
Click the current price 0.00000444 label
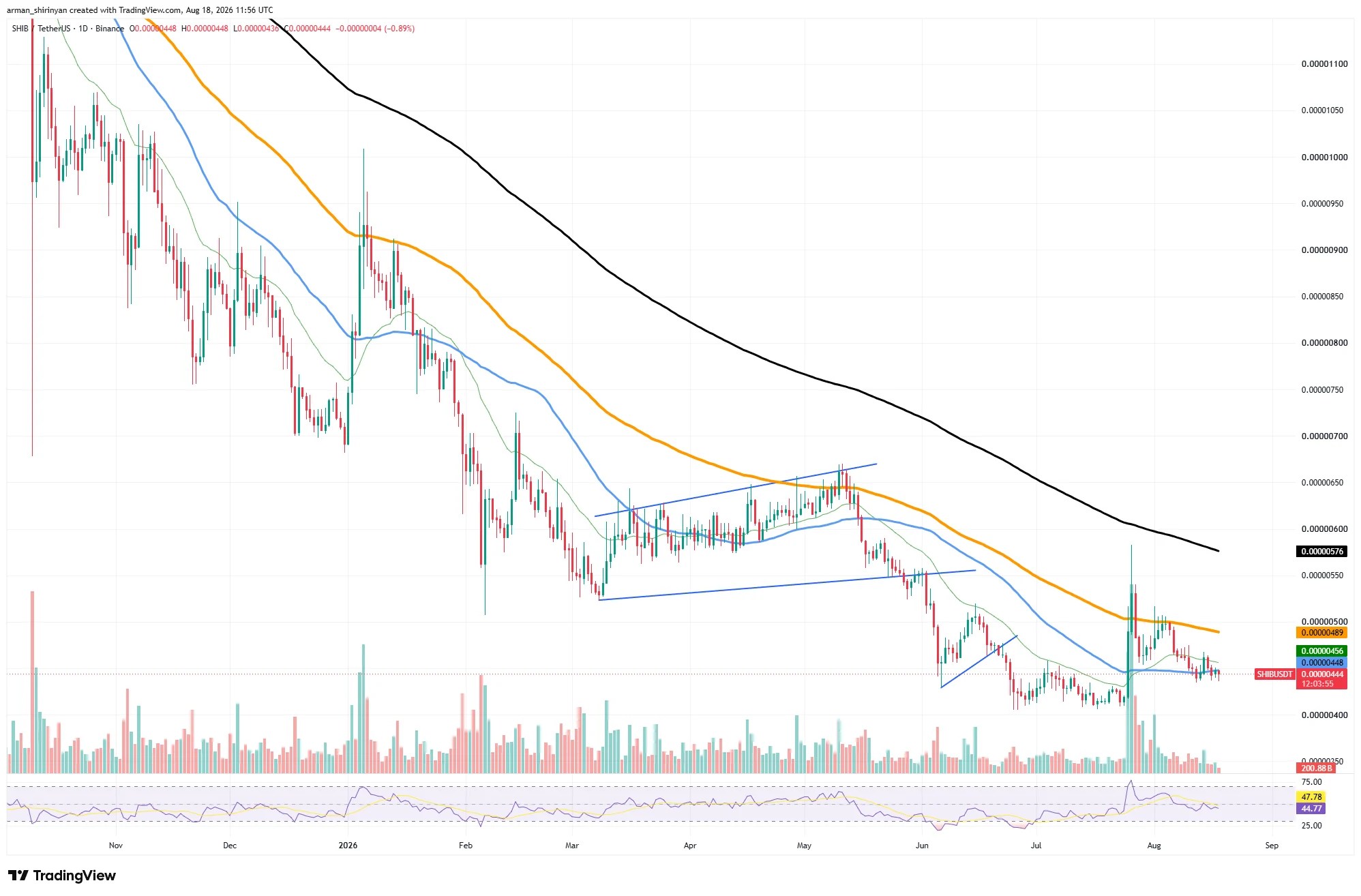(x=1321, y=674)
